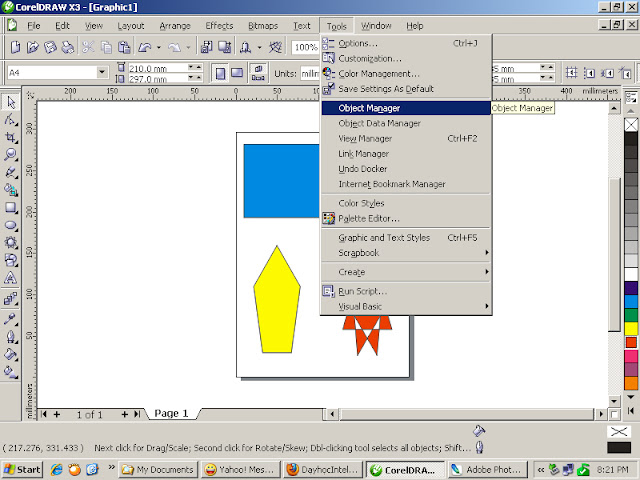This screenshot has width=640, height=480.
Task: Click the Windows Start button
Action: coord(22,470)
